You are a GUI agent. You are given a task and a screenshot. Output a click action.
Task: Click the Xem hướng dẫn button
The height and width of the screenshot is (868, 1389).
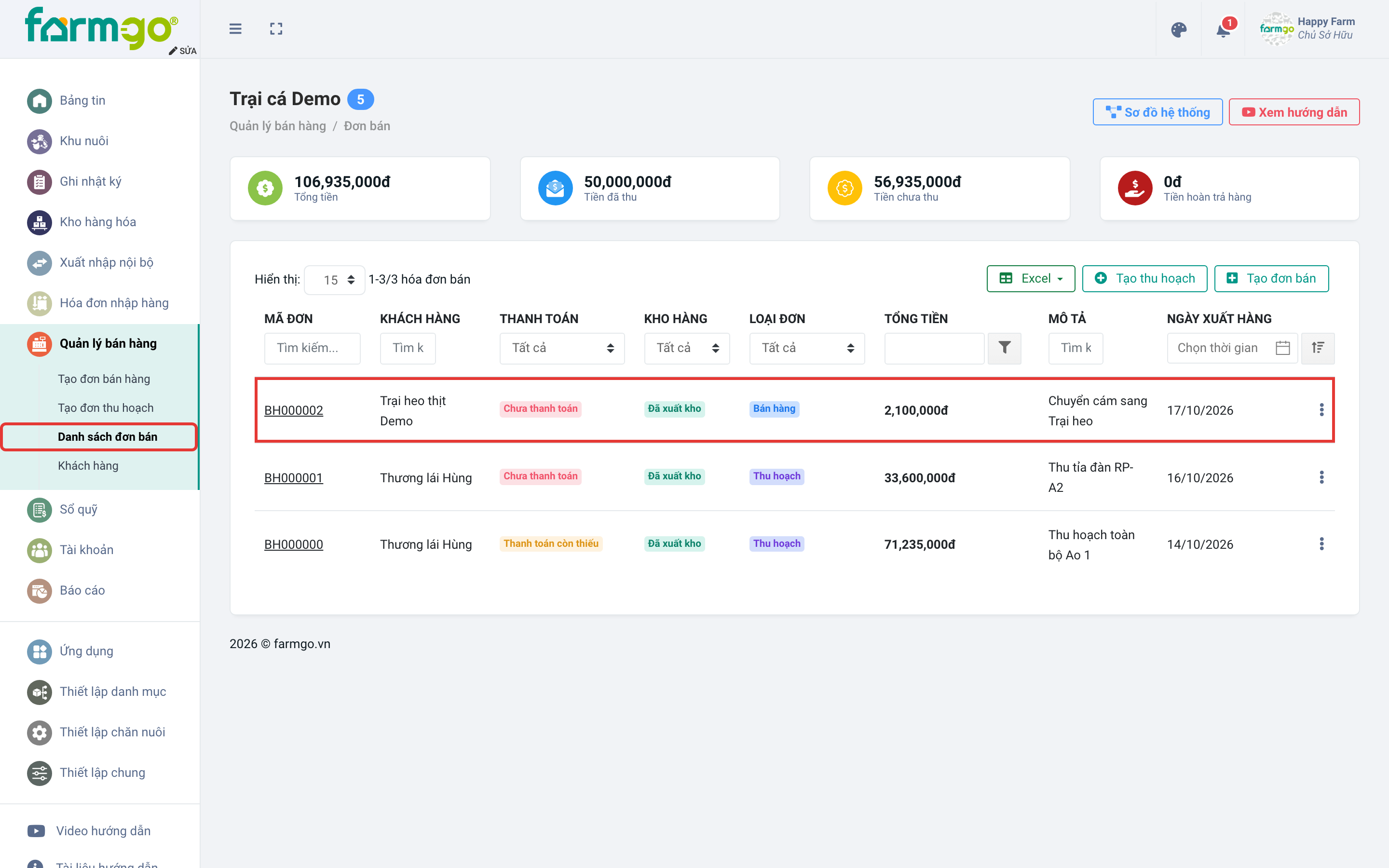point(1294,112)
